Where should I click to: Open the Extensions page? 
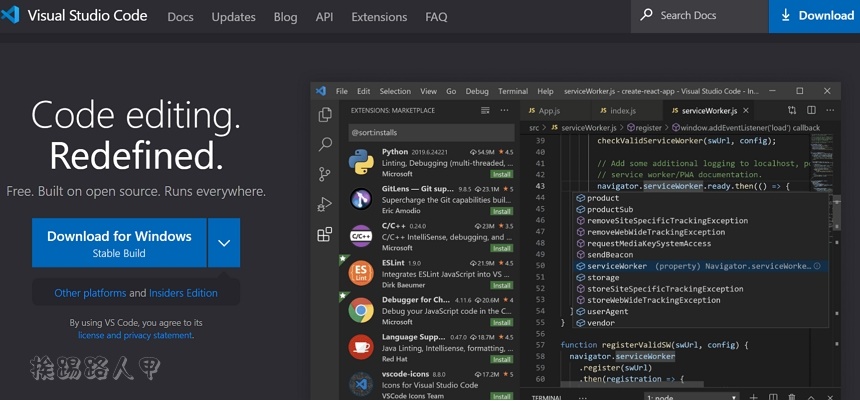[x=379, y=17]
